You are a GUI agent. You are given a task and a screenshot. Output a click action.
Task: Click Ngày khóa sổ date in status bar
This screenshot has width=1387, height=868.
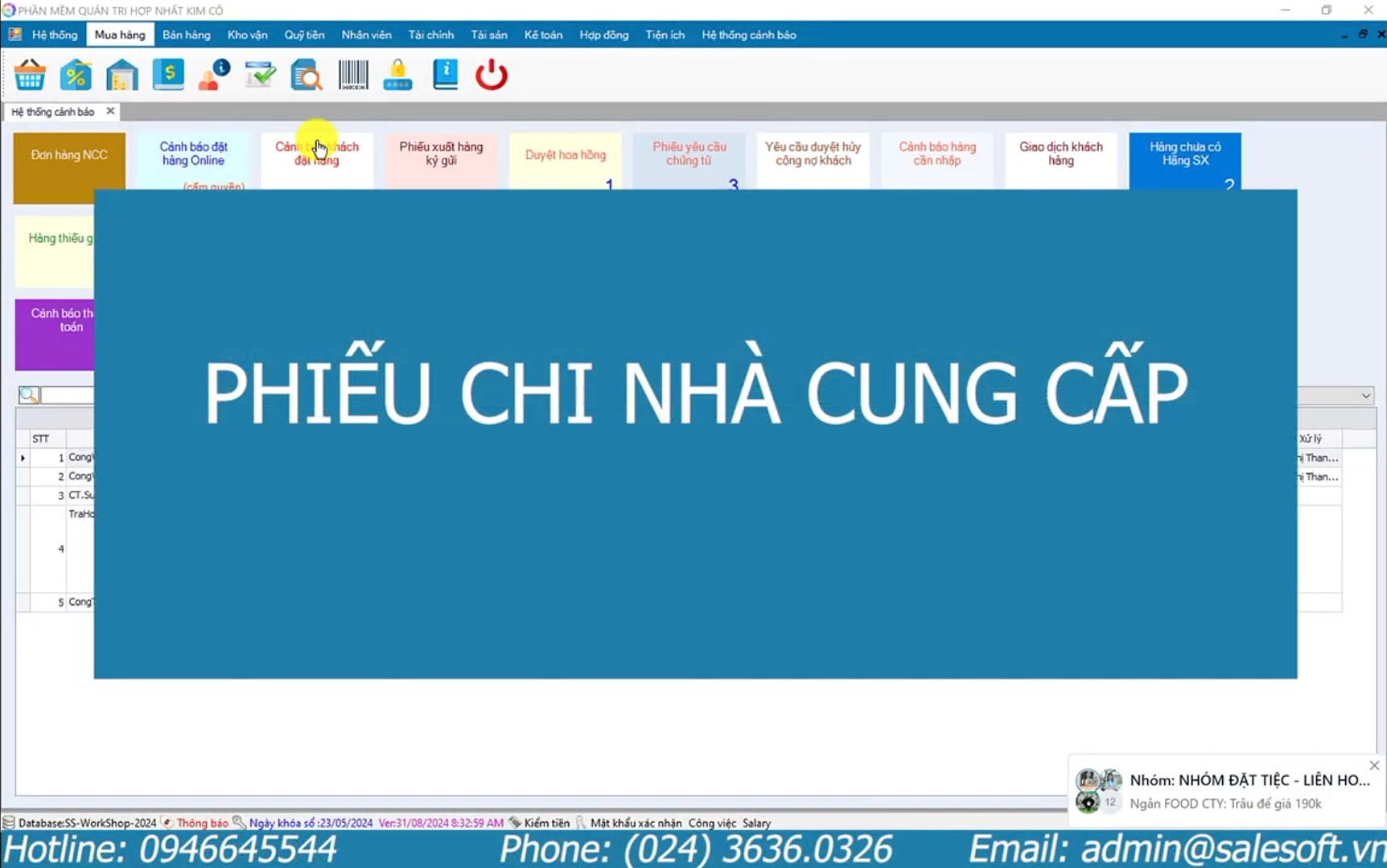(x=311, y=823)
